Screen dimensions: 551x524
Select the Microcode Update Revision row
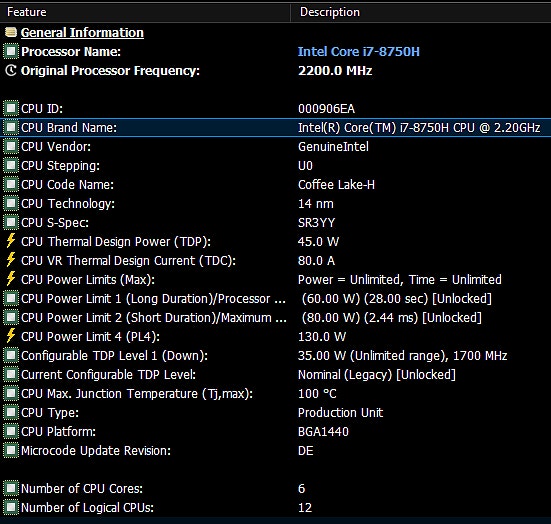[x=276, y=450]
